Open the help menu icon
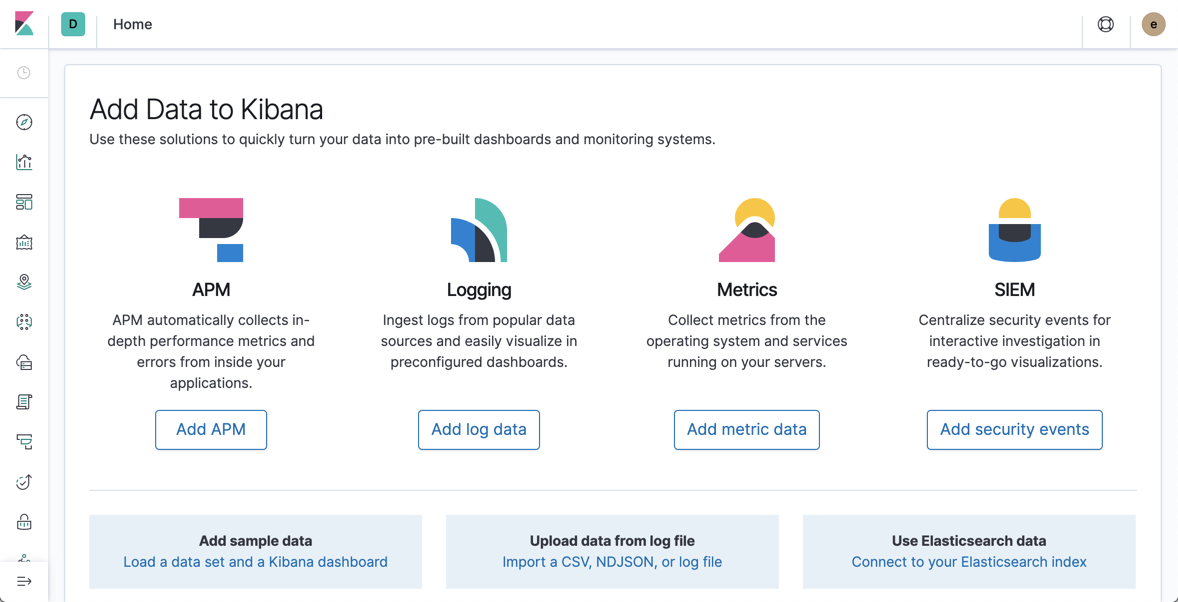Image resolution: width=1178 pixels, height=602 pixels. (1106, 24)
